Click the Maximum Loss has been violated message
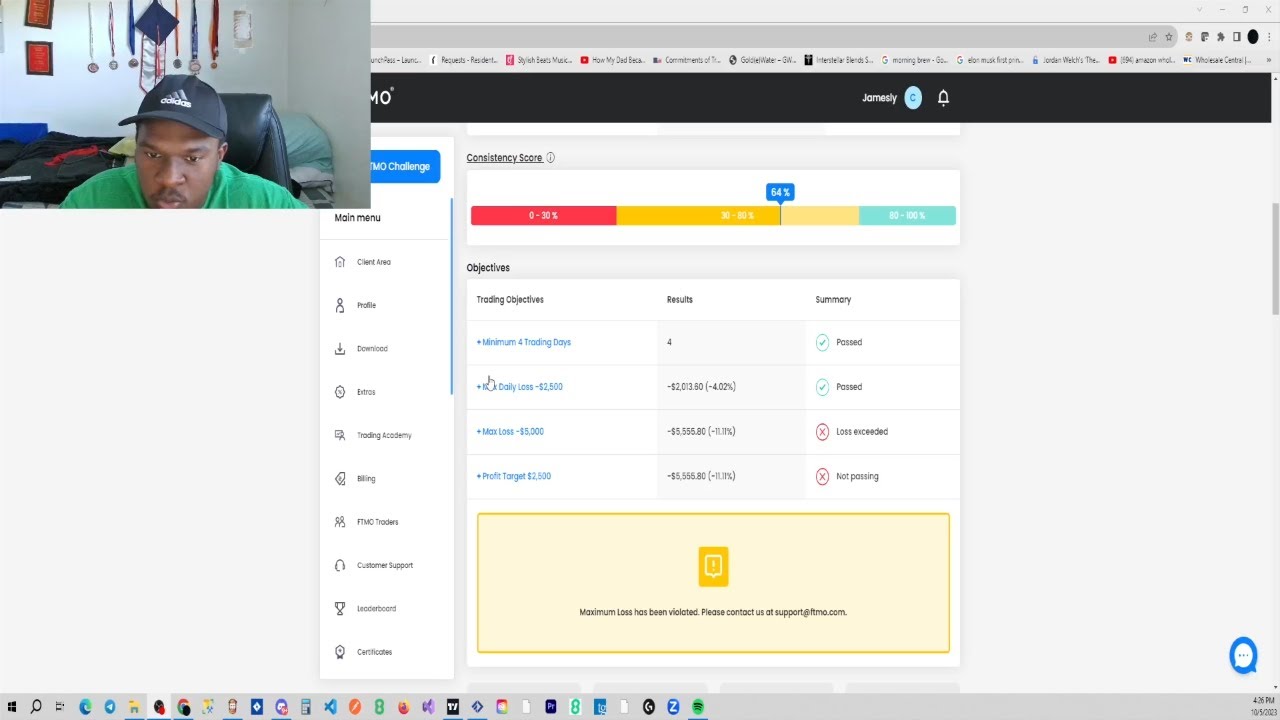 (x=713, y=612)
